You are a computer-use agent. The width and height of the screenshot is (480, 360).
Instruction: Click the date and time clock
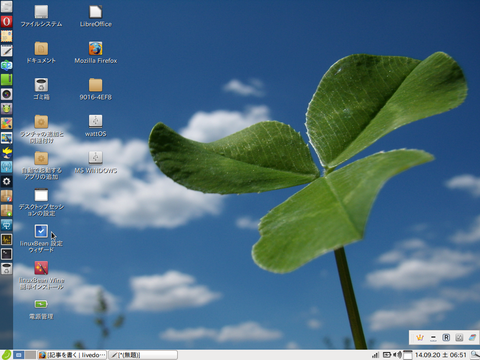440,355
